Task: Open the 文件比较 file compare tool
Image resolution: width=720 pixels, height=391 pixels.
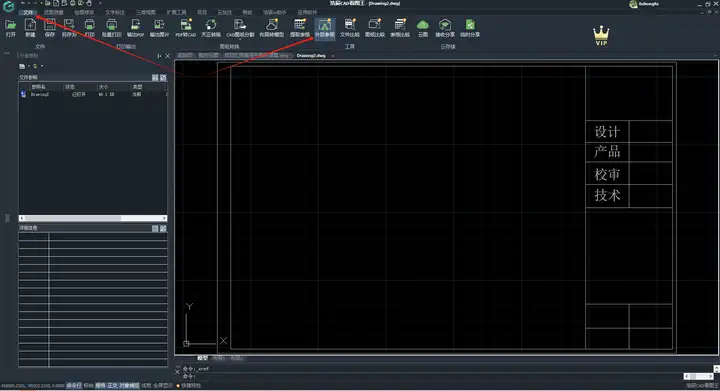Action: tap(350, 28)
